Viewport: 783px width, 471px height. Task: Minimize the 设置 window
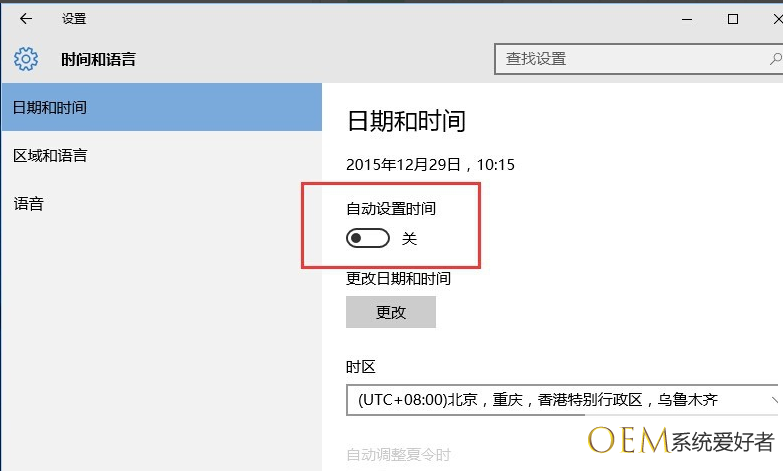tap(685, 18)
